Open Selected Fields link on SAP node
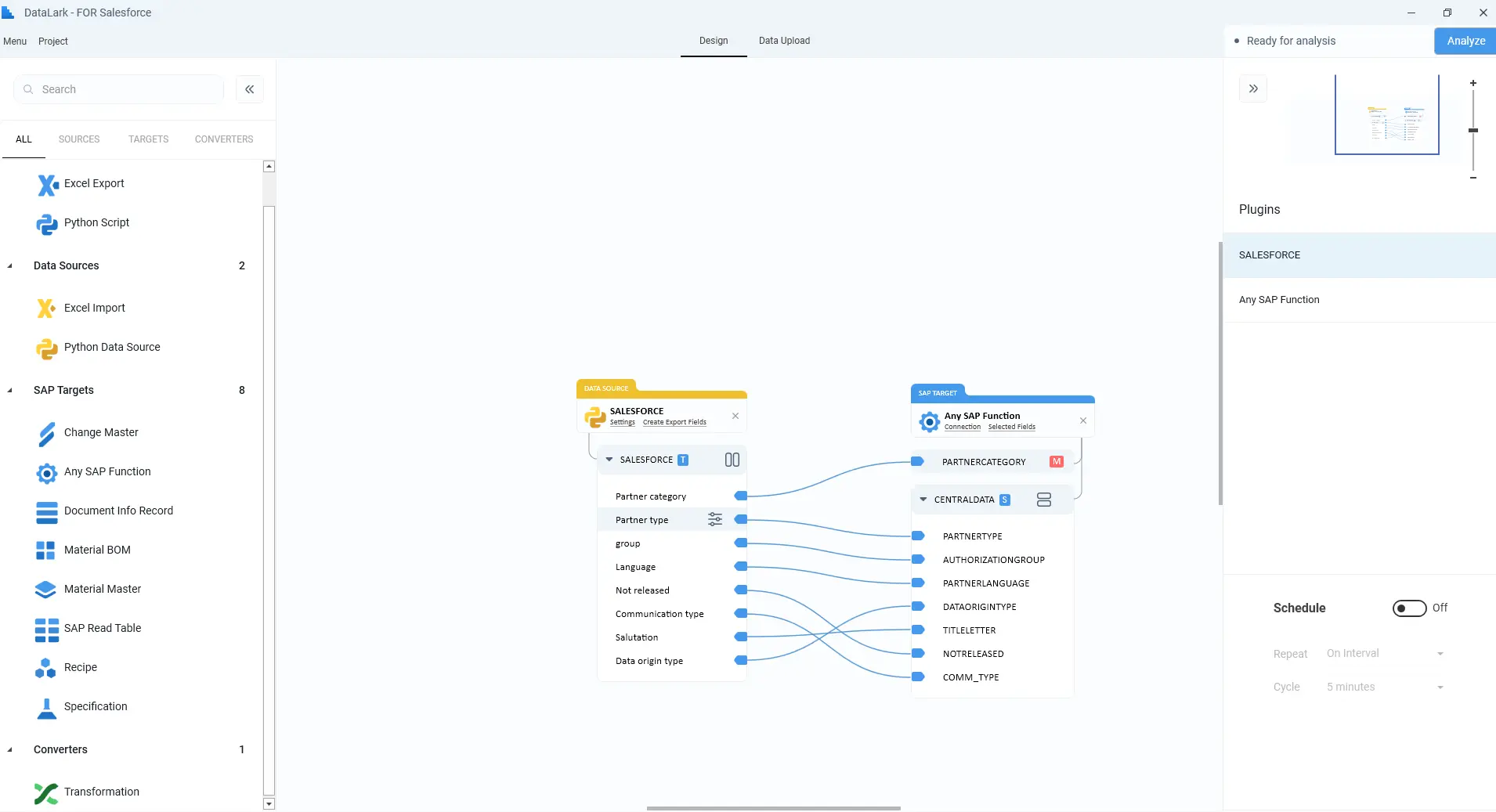The height and width of the screenshot is (812, 1496). 1012,427
